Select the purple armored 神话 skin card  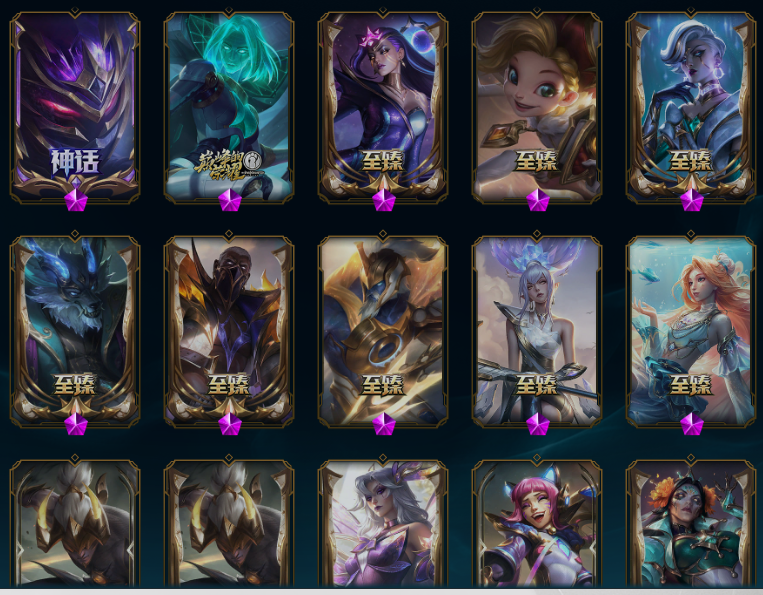(x=75, y=107)
